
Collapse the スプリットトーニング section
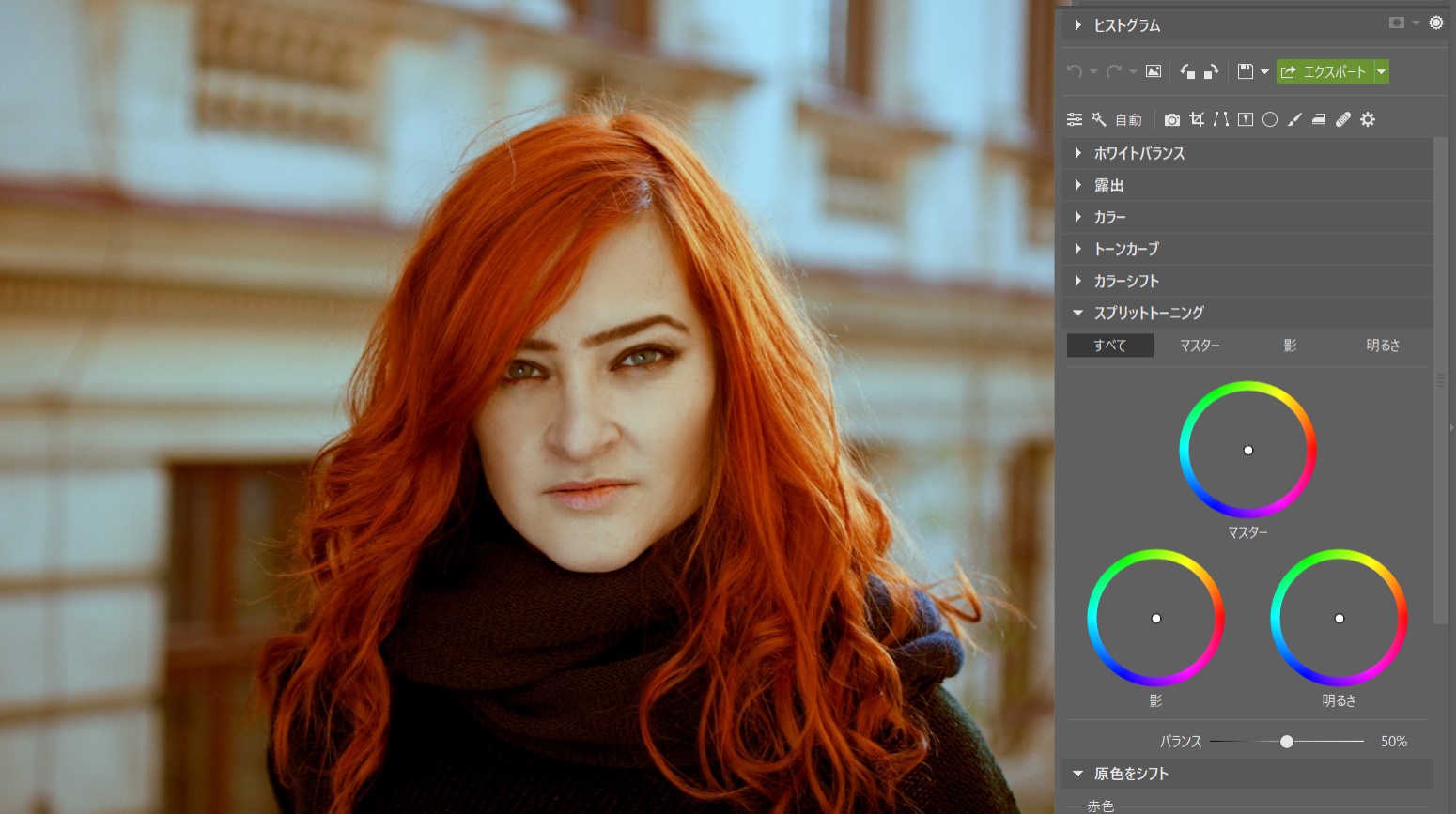(1248, 313)
